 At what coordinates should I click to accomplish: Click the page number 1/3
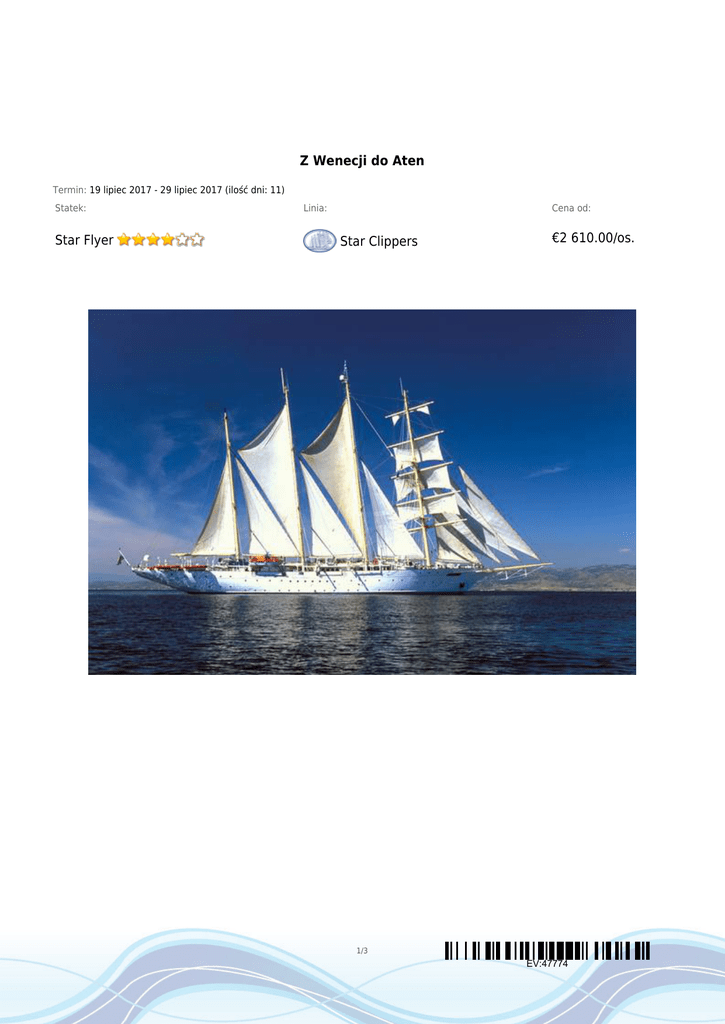362,951
